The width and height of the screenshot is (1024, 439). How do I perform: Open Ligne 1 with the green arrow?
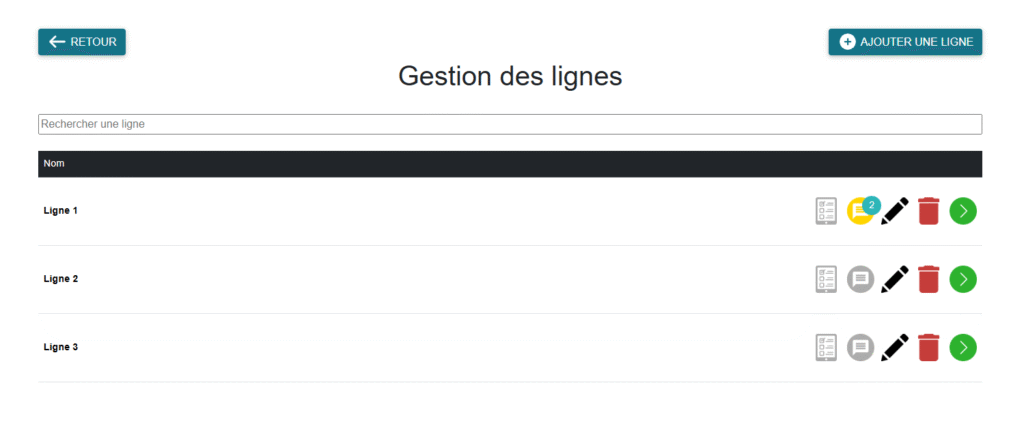pos(963,211)
